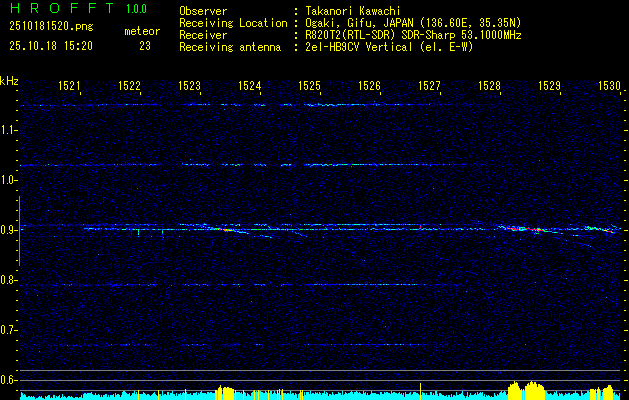The height and width of the screenshot is (400, 629).
Task: Click the receiver R820T2(RTL-SDR) text
Action: (x=352, y=35)
